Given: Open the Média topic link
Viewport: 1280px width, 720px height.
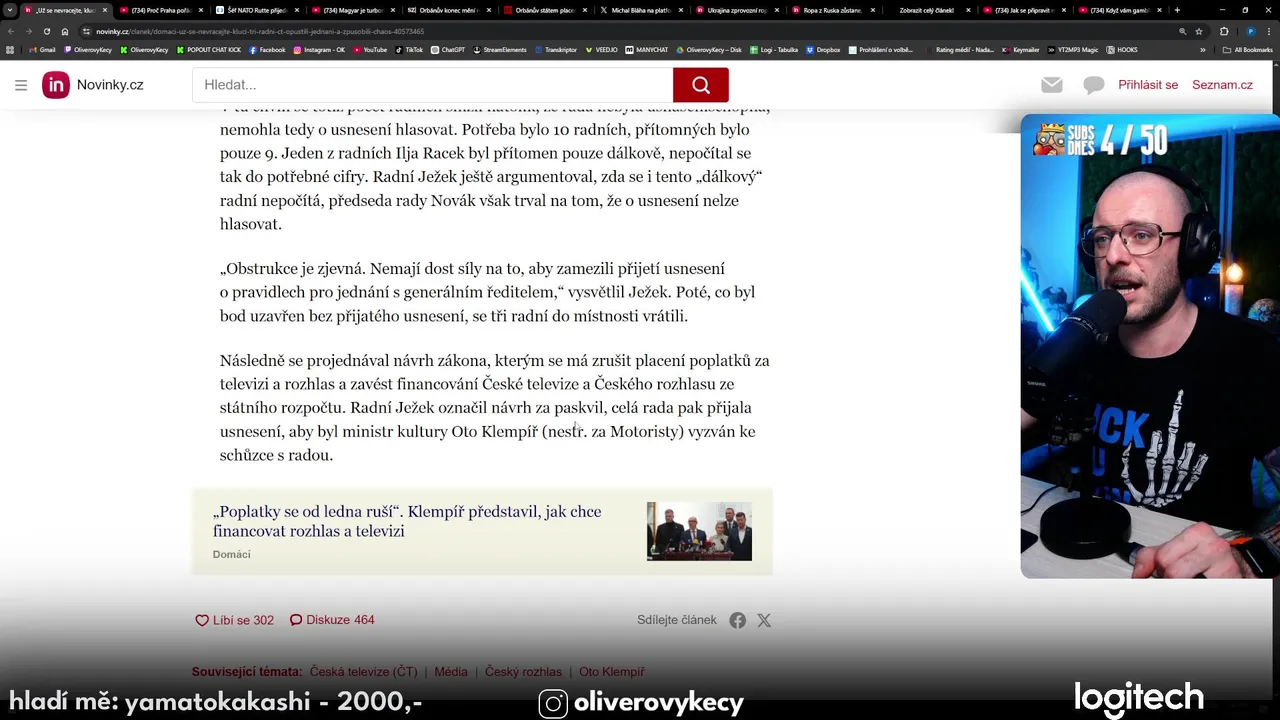Looking at the screenshot, I should click(x=451, y=672).
